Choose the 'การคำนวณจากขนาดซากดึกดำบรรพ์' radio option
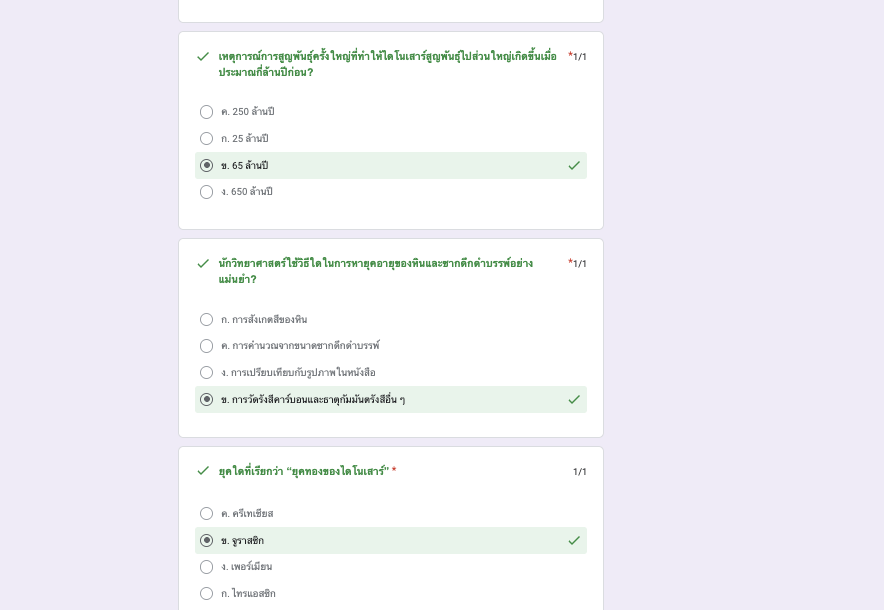The width and height of the screenshot is (884, 610). pyautogui.click(x=207, y=346)
